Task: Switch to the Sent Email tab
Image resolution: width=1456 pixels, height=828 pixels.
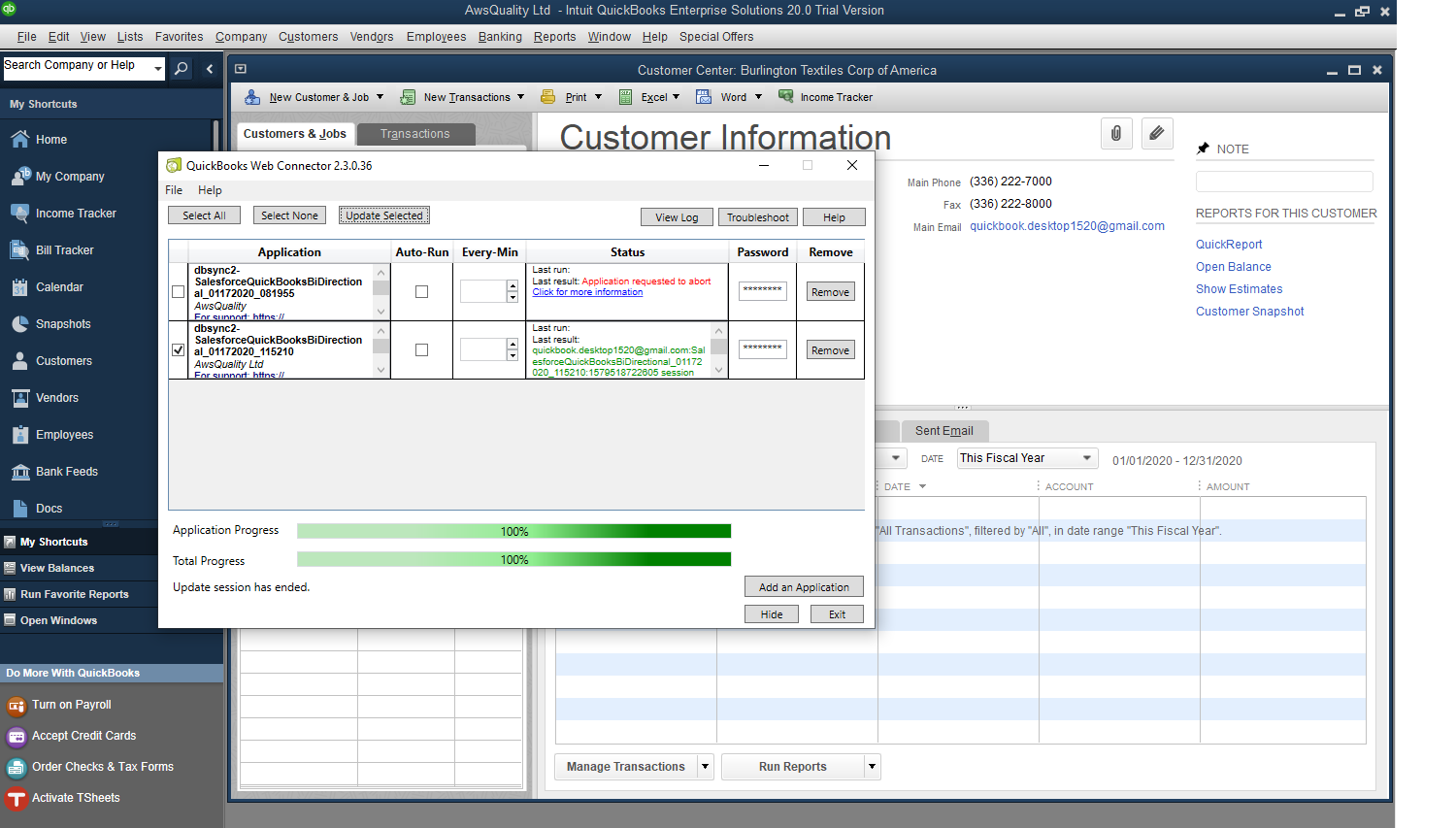Action: point(943,431)
